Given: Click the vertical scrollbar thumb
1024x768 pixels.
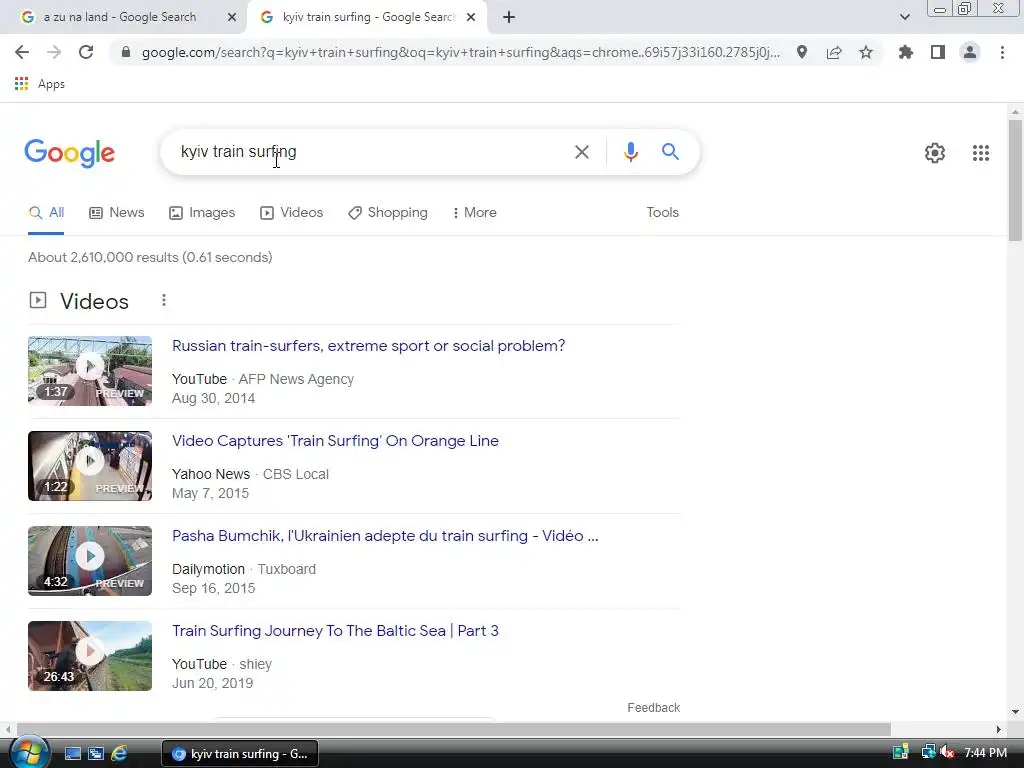Looking at the screenshot, I should 1015,180.
